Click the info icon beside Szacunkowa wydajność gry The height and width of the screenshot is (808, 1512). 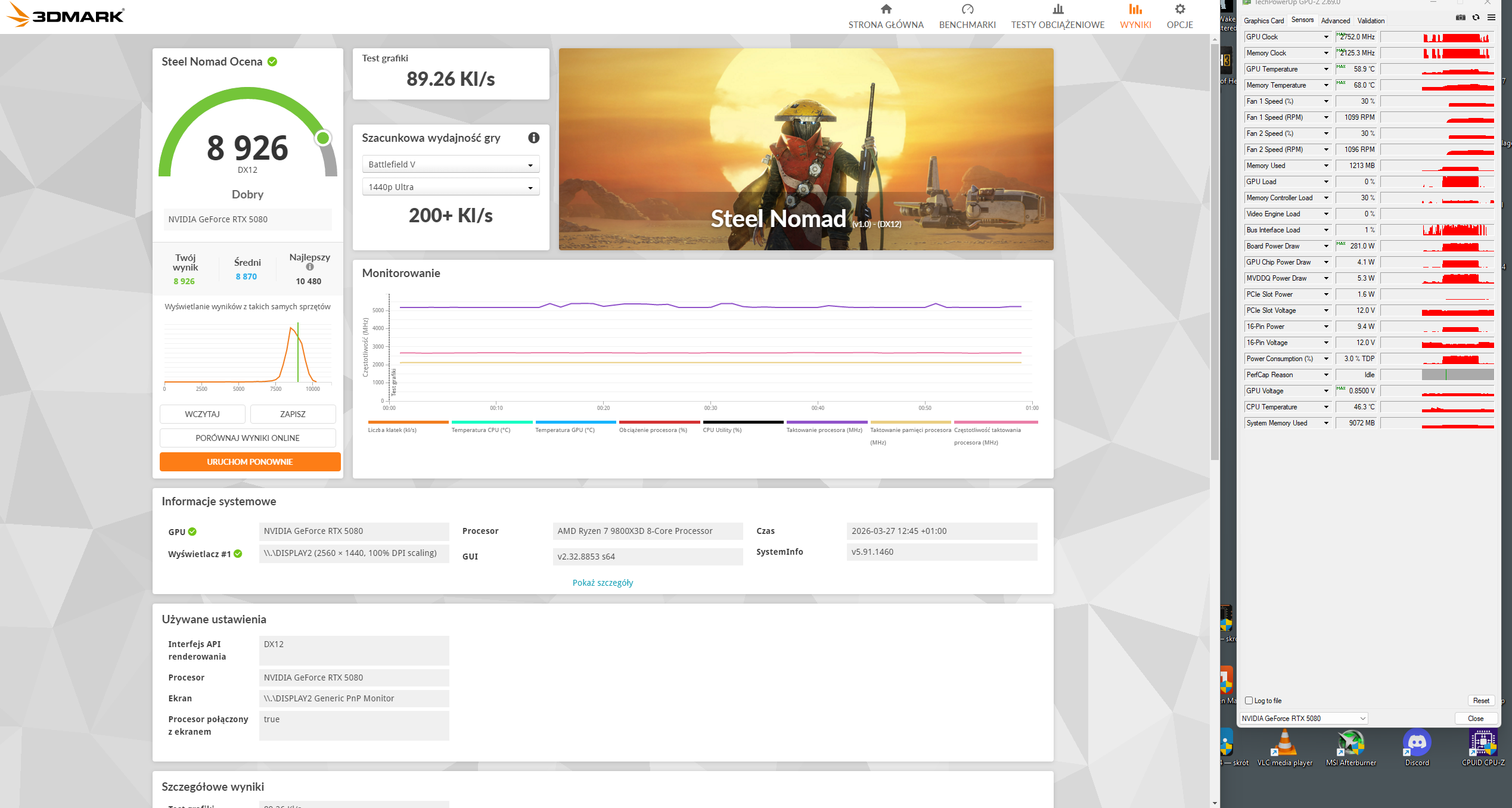click(533, 138)
